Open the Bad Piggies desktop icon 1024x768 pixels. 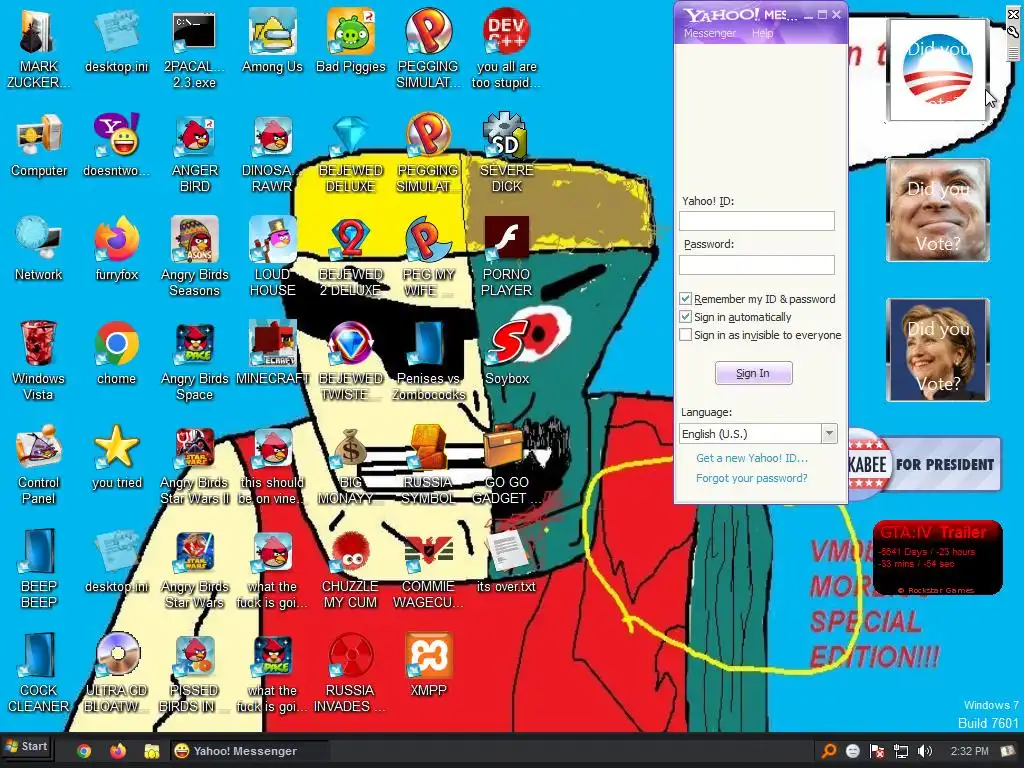click(351, 40)
